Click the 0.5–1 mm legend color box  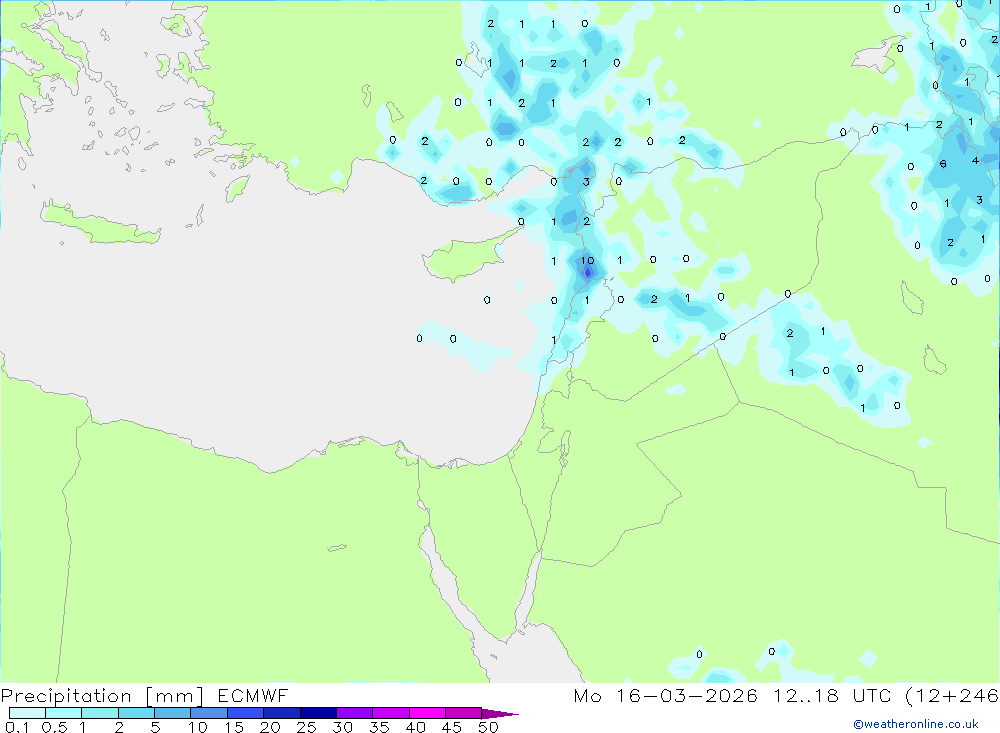(x=64, y=713)
